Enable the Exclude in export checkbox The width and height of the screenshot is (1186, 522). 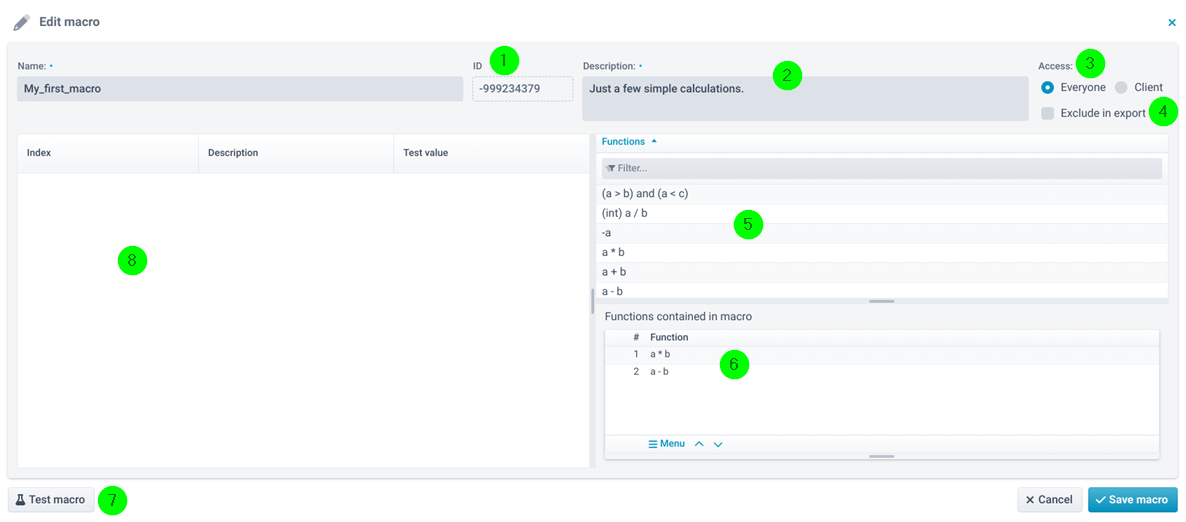pyautogui.click(x=1048, y=113)
